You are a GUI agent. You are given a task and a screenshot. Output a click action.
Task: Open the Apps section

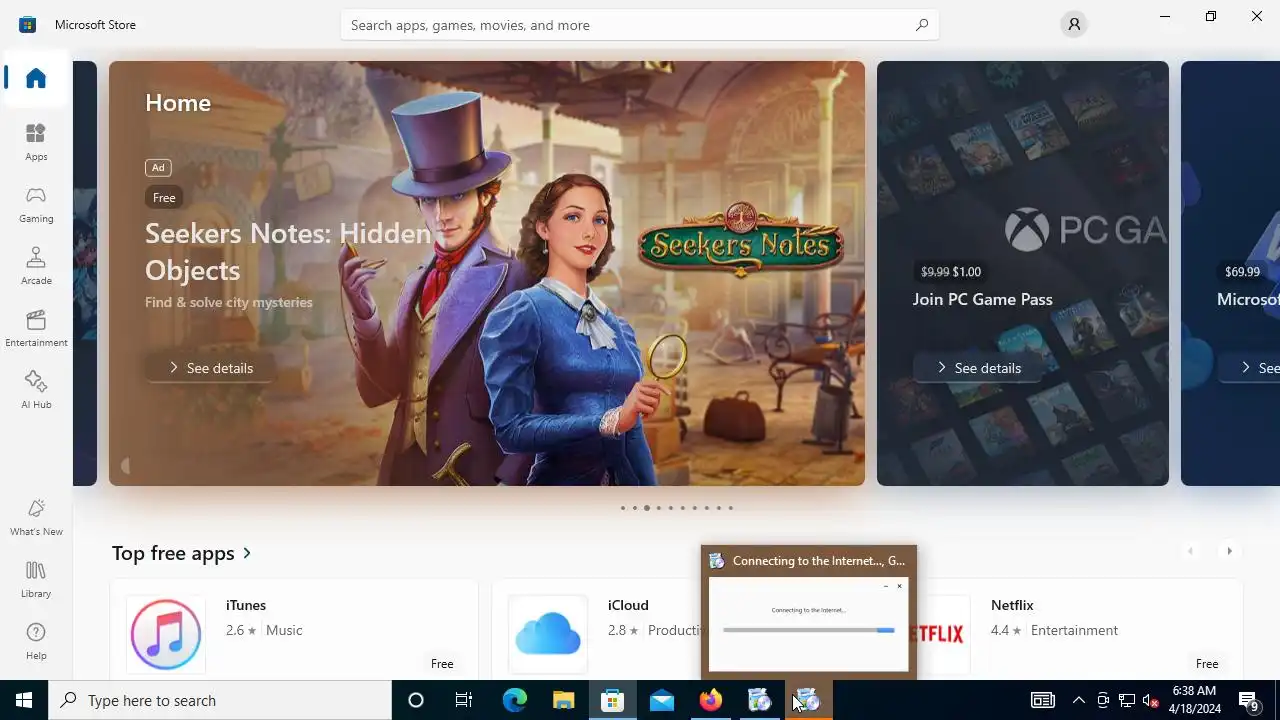tap(36, 142)
